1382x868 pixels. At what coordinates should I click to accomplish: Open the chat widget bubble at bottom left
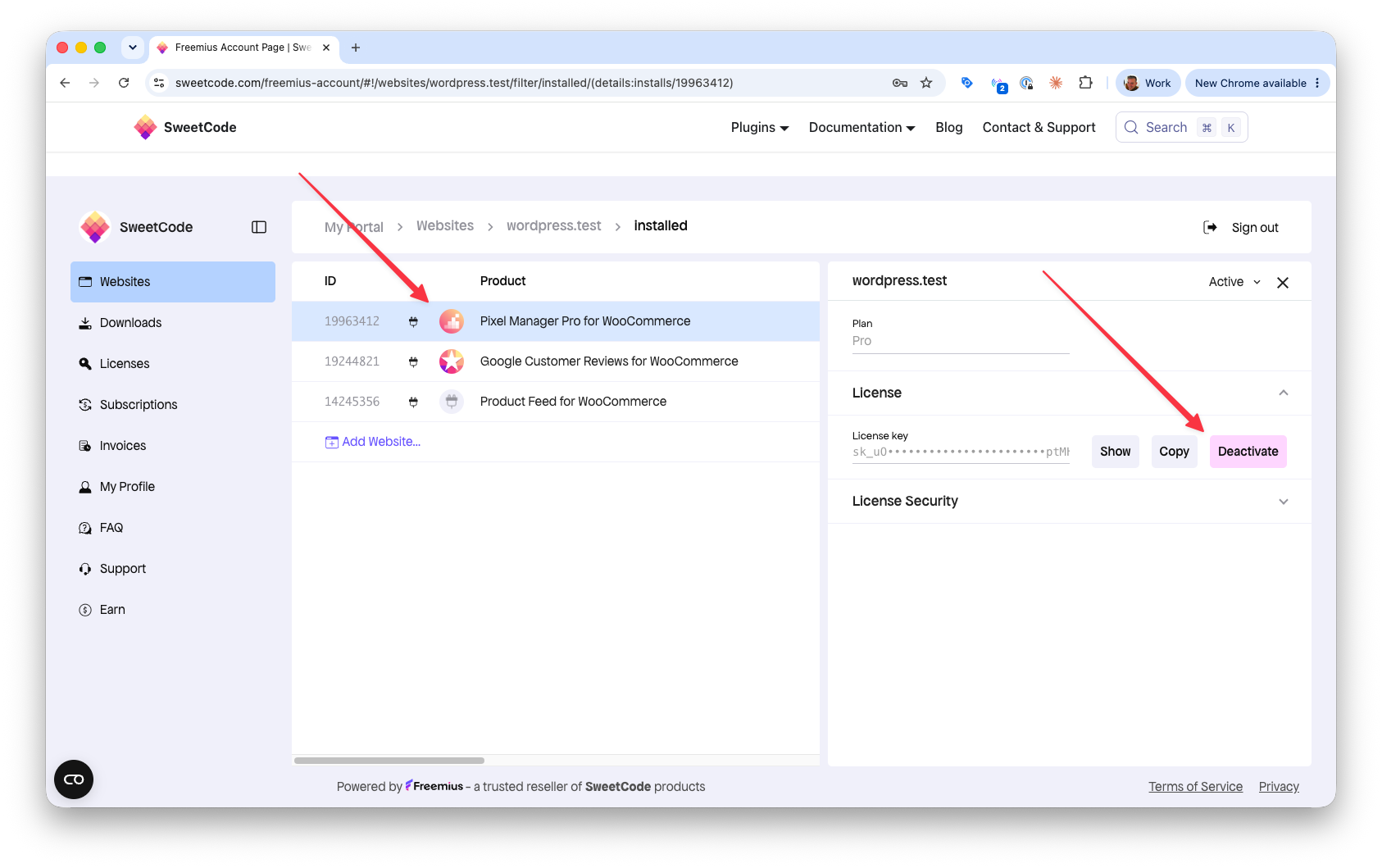tap(74, 779)
